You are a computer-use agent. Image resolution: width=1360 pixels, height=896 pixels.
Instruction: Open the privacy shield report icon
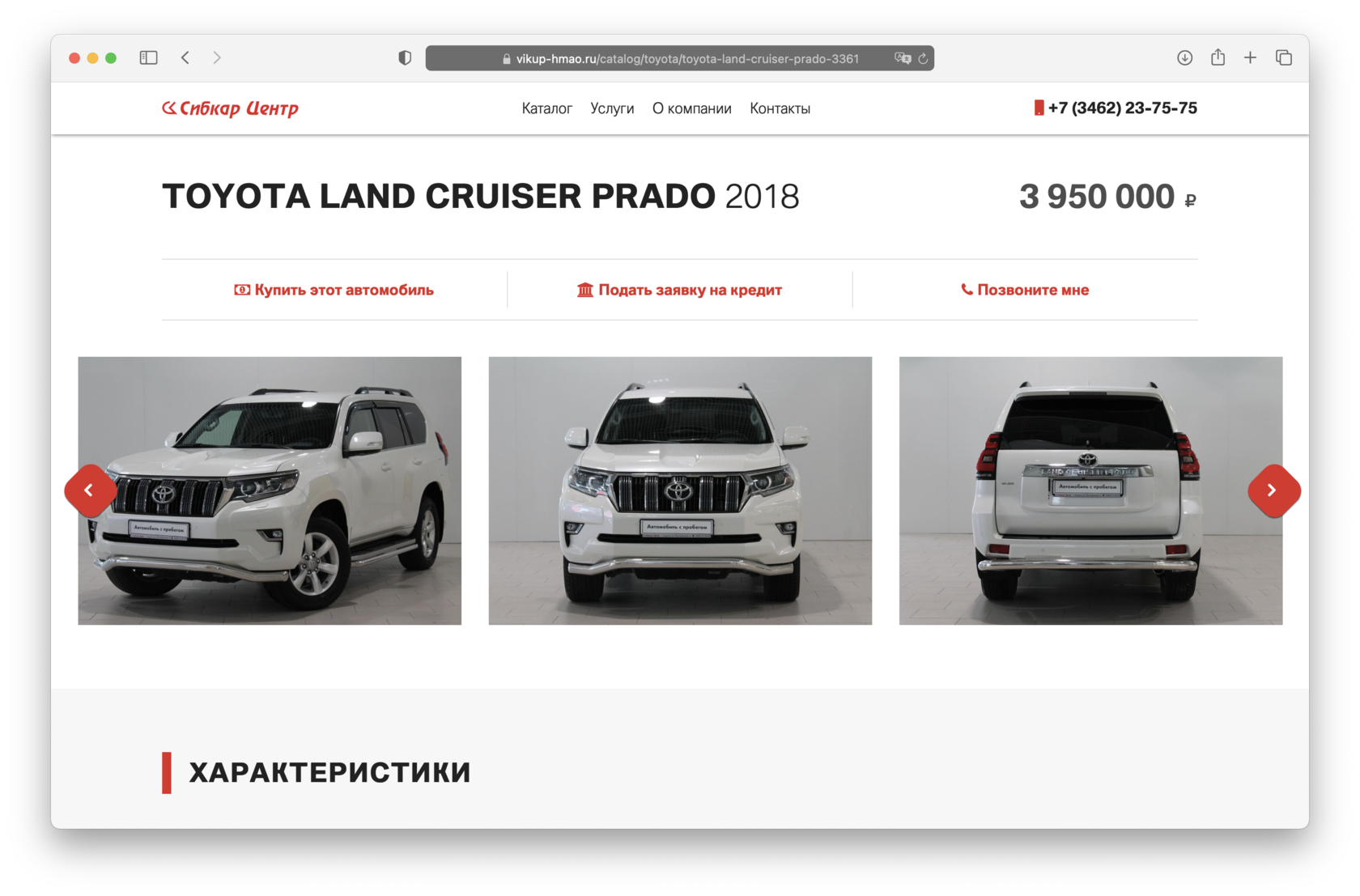(405, 57)
